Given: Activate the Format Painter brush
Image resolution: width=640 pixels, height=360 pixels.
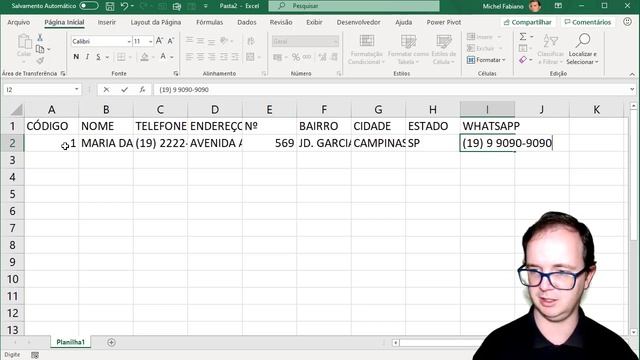Looking at the screenshot, I should tap(40, 61).
